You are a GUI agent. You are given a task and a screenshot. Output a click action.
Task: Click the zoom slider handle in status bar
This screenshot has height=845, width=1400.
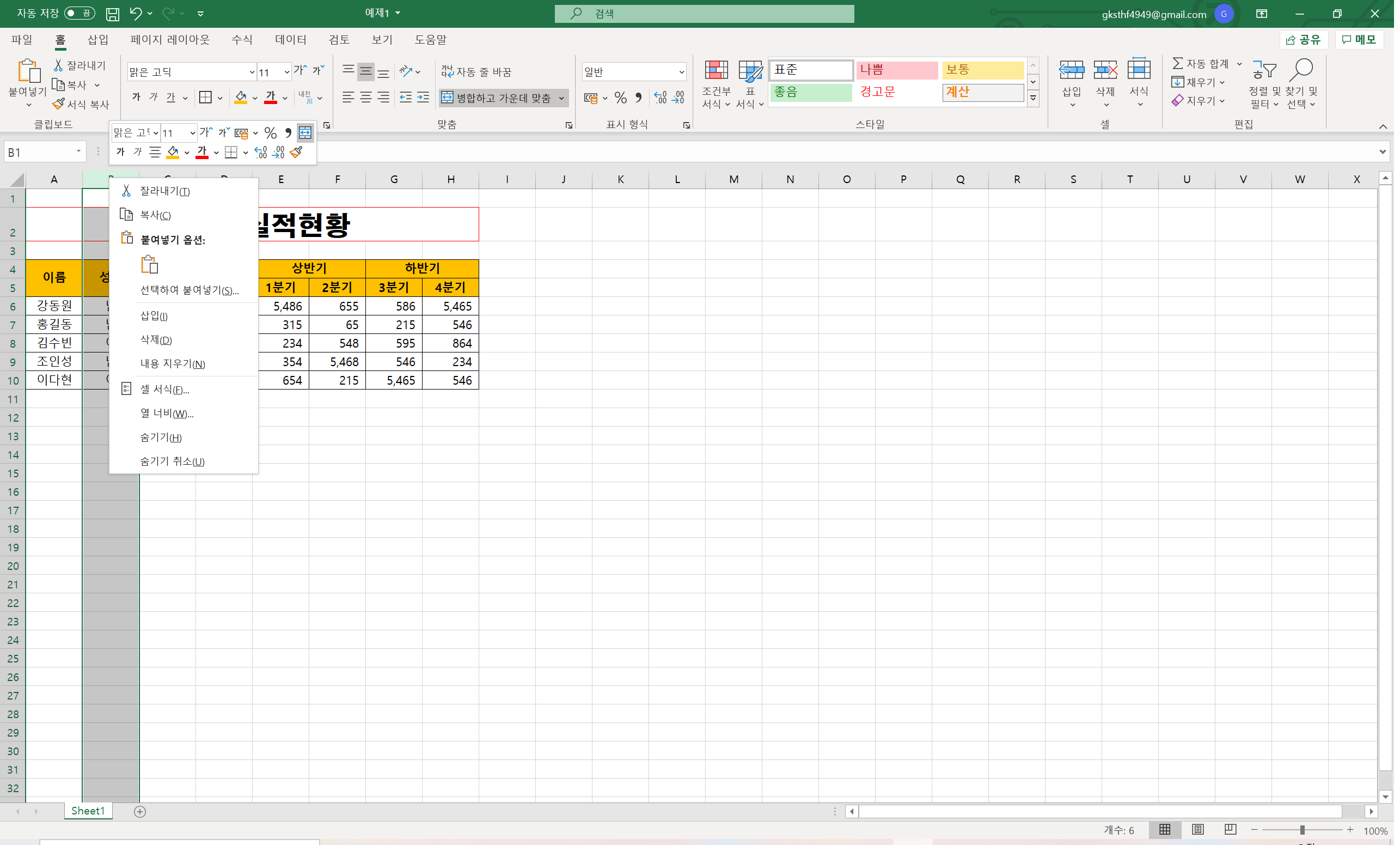click(x=1303, y=830)
